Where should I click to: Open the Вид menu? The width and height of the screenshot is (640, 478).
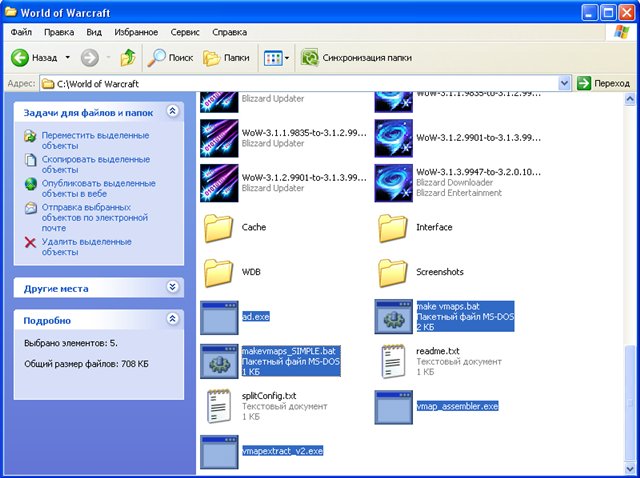[94, 32]
